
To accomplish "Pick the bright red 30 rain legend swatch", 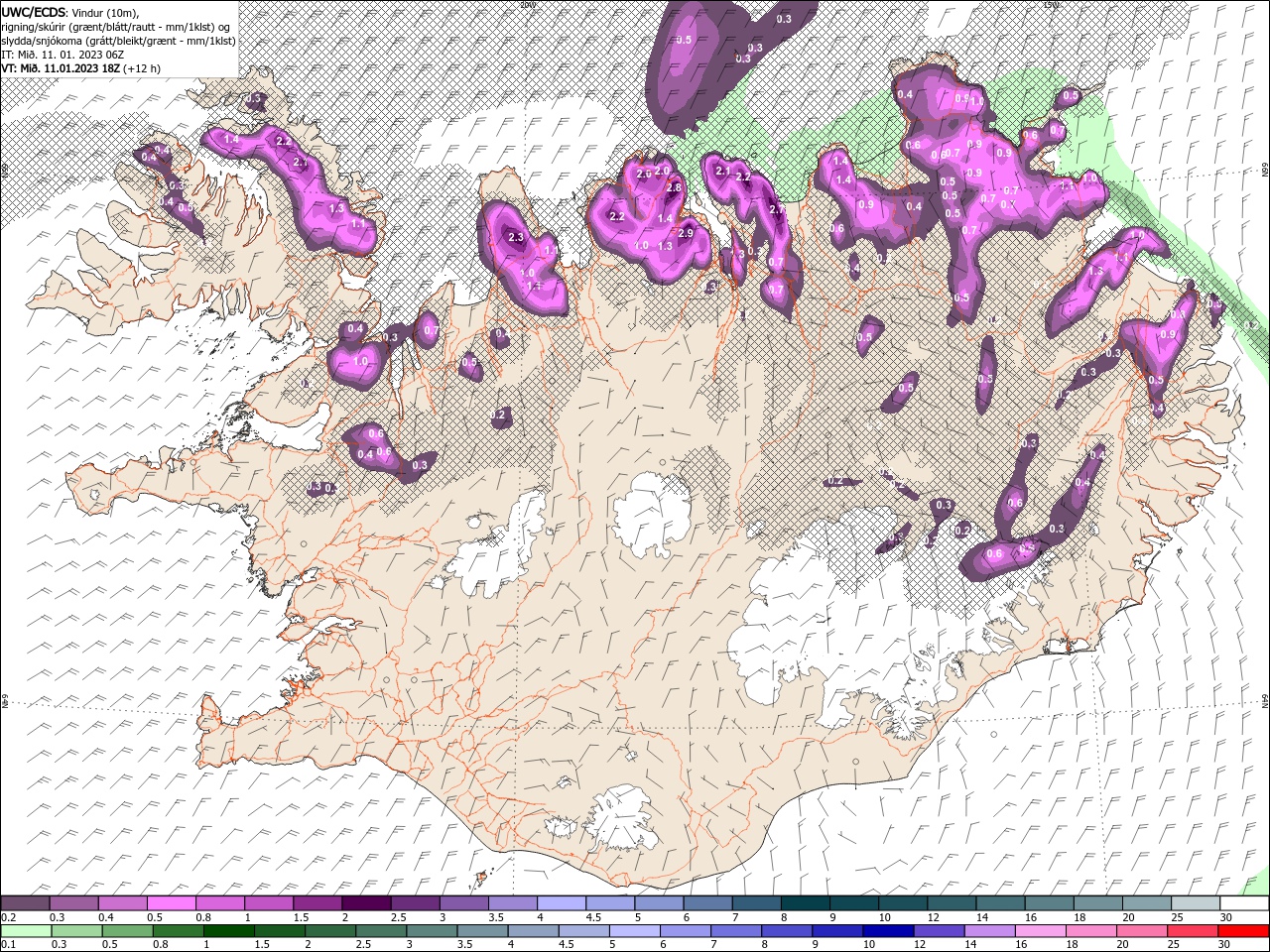I will coord(1243,930).
